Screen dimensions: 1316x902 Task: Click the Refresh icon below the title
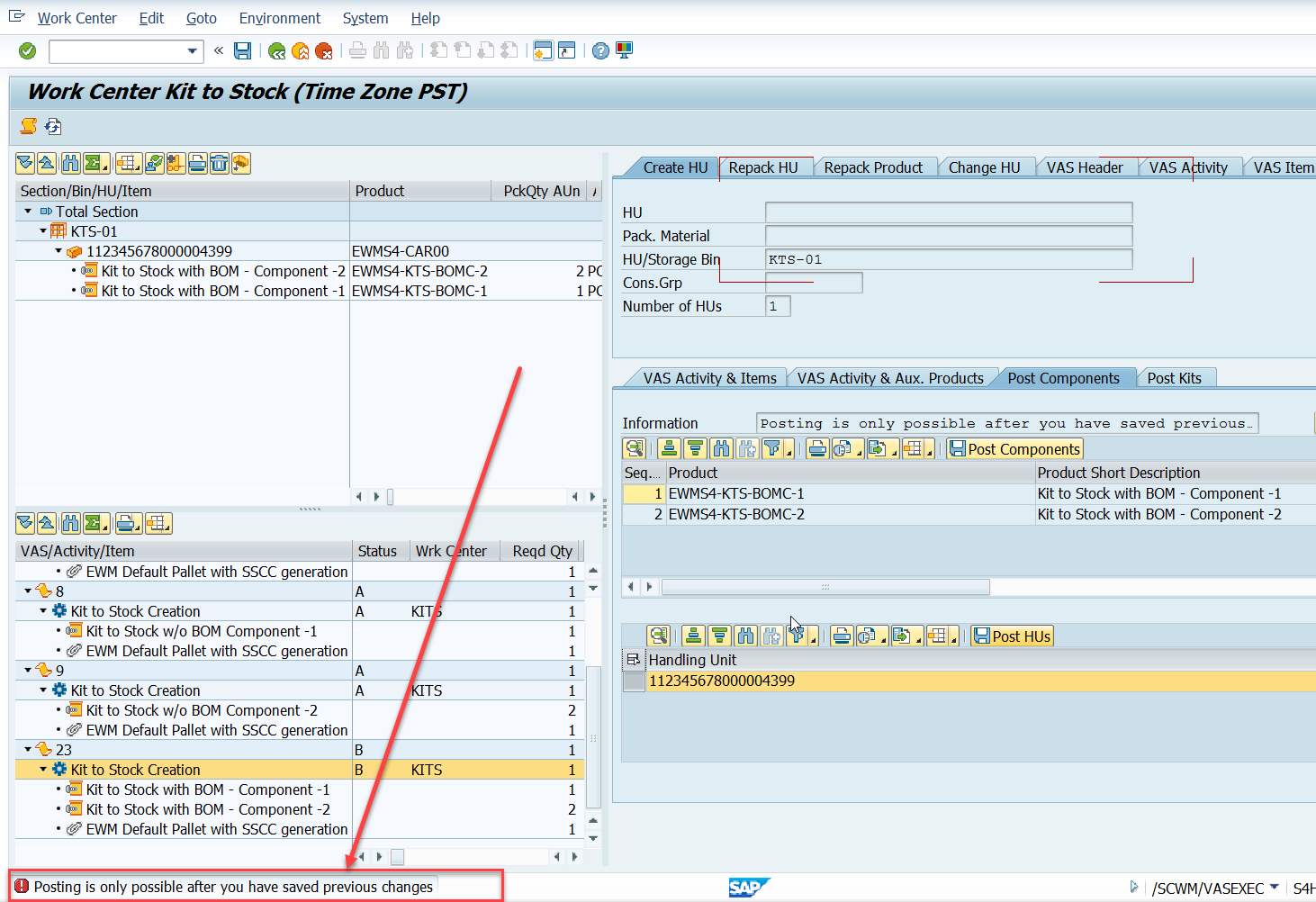[x=53, y=126]
